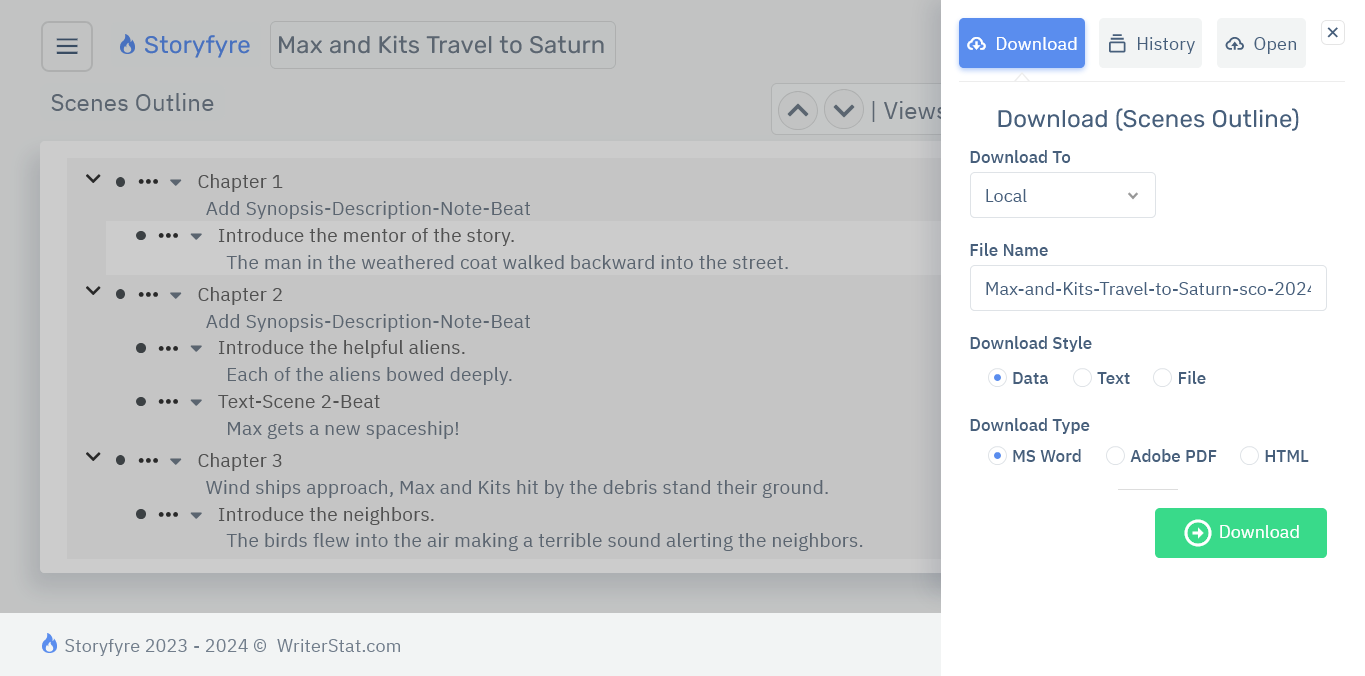
Task: Click the bullet icon beside the helpful aliens scene
Action: (x=142, y=348)
